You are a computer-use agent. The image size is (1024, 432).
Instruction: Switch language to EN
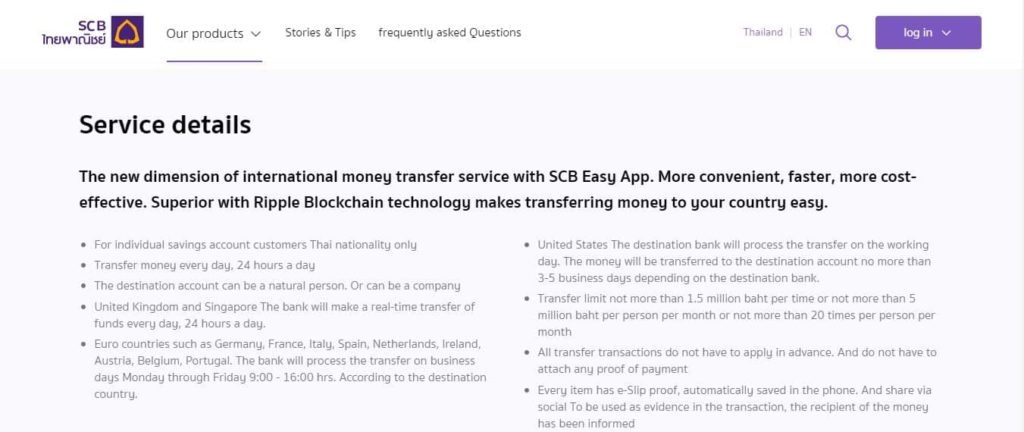pyautogui.click(x=805, y=32)
